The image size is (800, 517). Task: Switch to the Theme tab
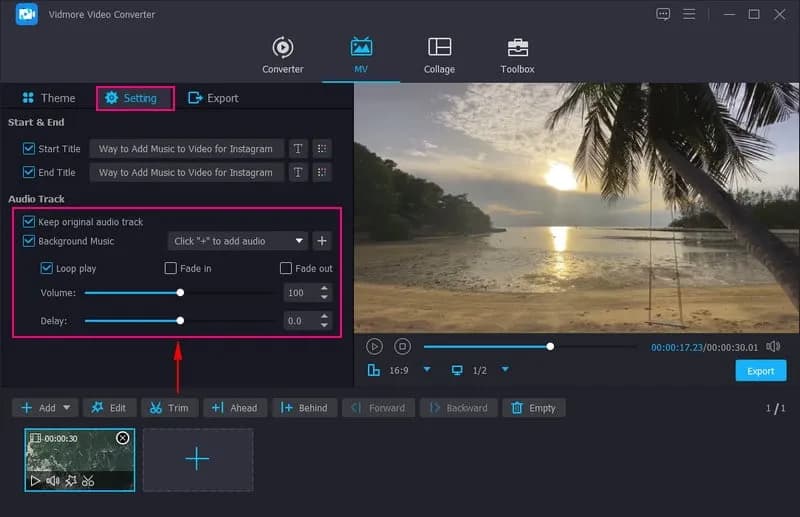pos(48,98)
